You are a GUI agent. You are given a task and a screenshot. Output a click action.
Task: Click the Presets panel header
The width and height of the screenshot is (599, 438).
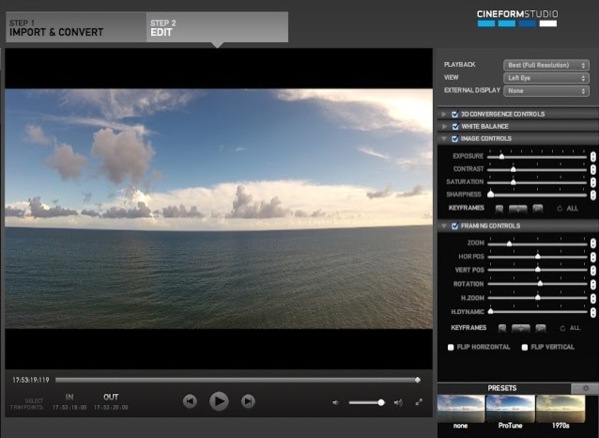(502, 388)
